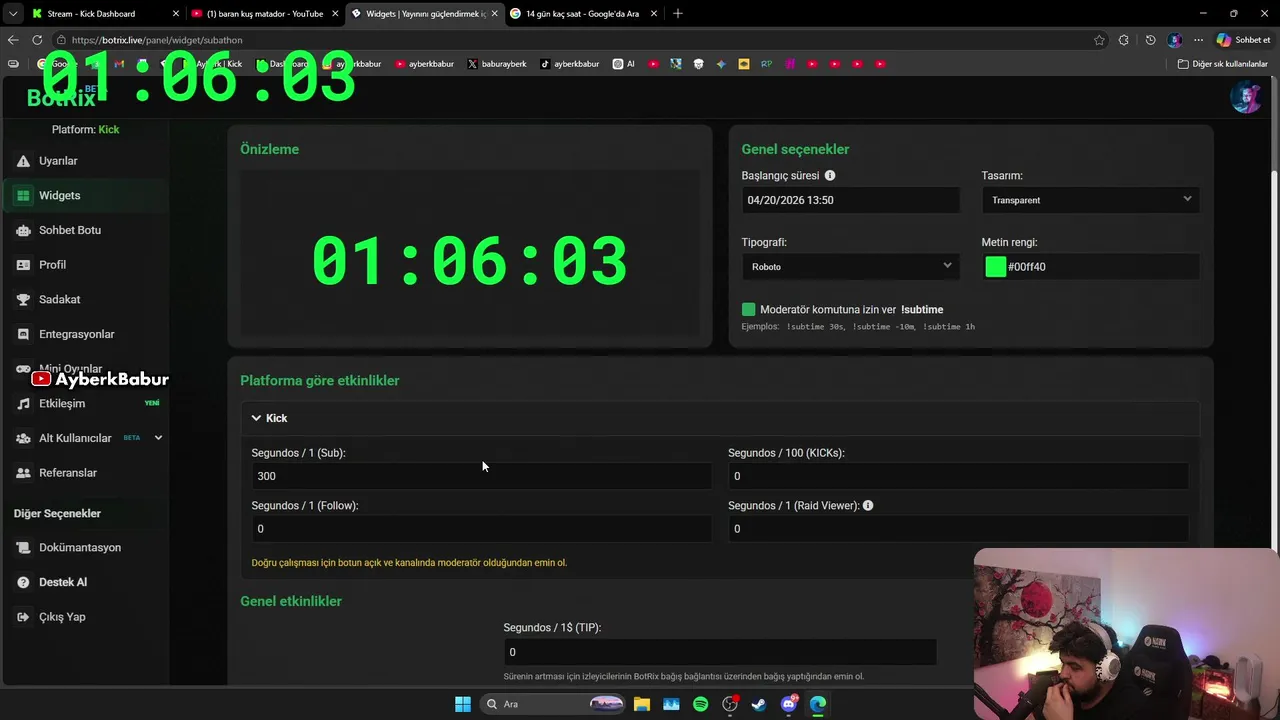Viewport: 1280px width, 720px height.
Task: Click the Follow seconds input field
Action: coord(481,529)
